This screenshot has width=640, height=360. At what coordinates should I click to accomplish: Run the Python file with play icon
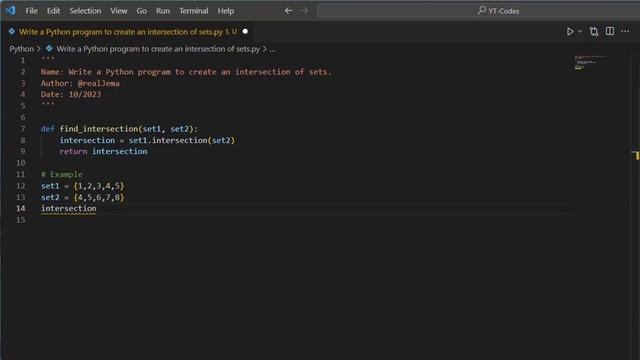pyautogui.click(x=570, y=31)
